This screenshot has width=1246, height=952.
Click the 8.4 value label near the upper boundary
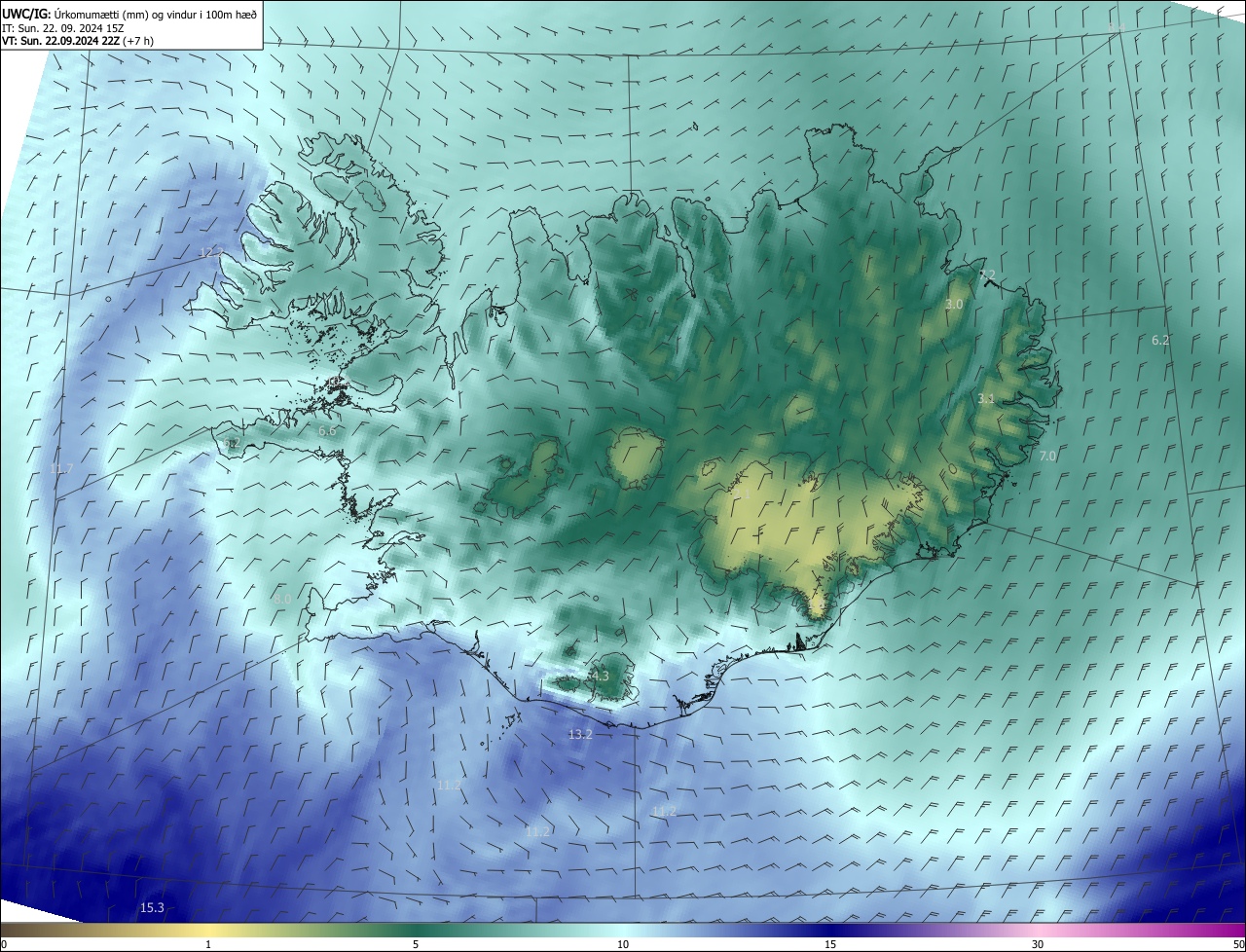pyautogui.click(x=1117, y=28)
